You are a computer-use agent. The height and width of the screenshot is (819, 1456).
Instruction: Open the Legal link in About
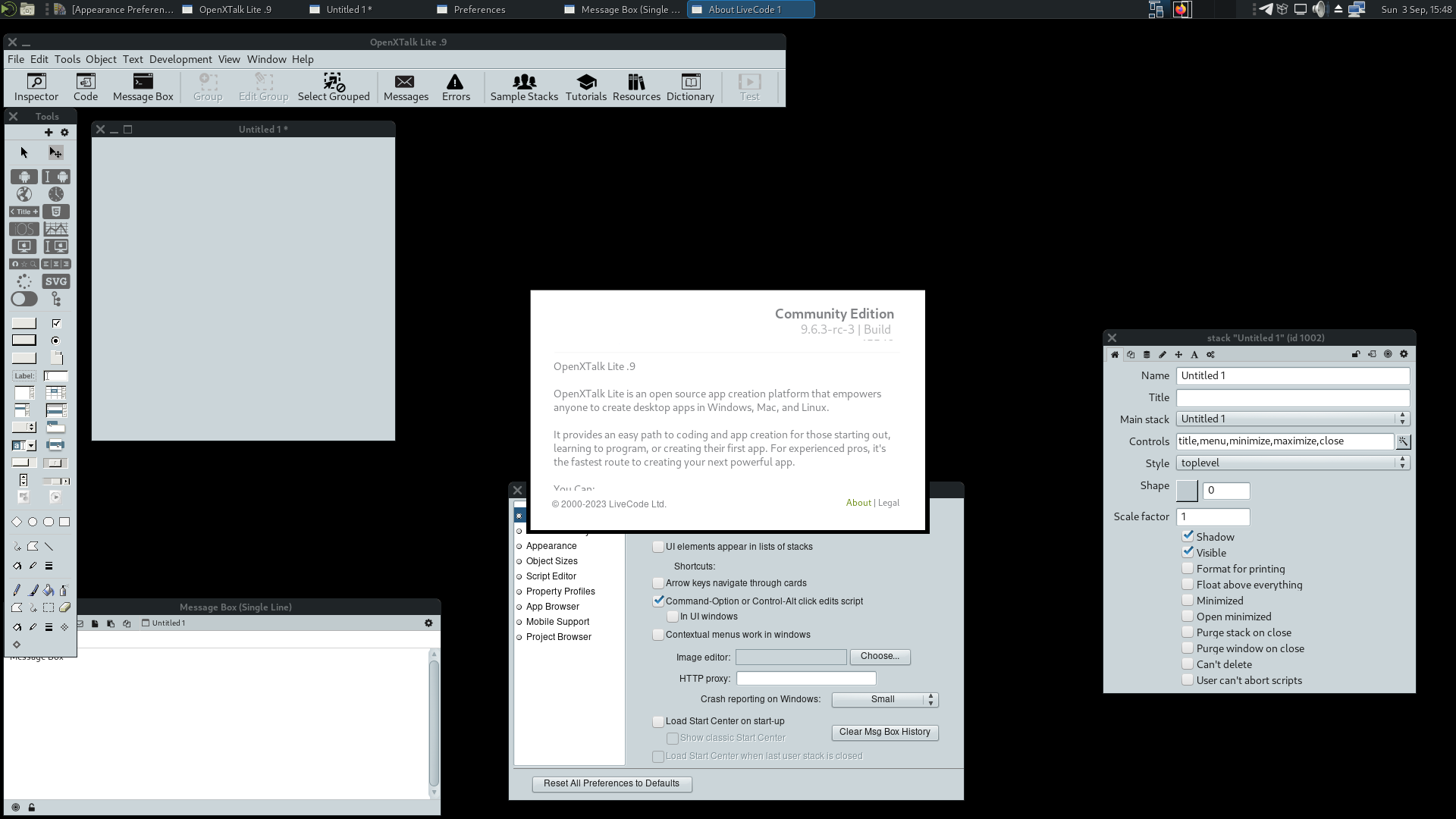(889, 503)
